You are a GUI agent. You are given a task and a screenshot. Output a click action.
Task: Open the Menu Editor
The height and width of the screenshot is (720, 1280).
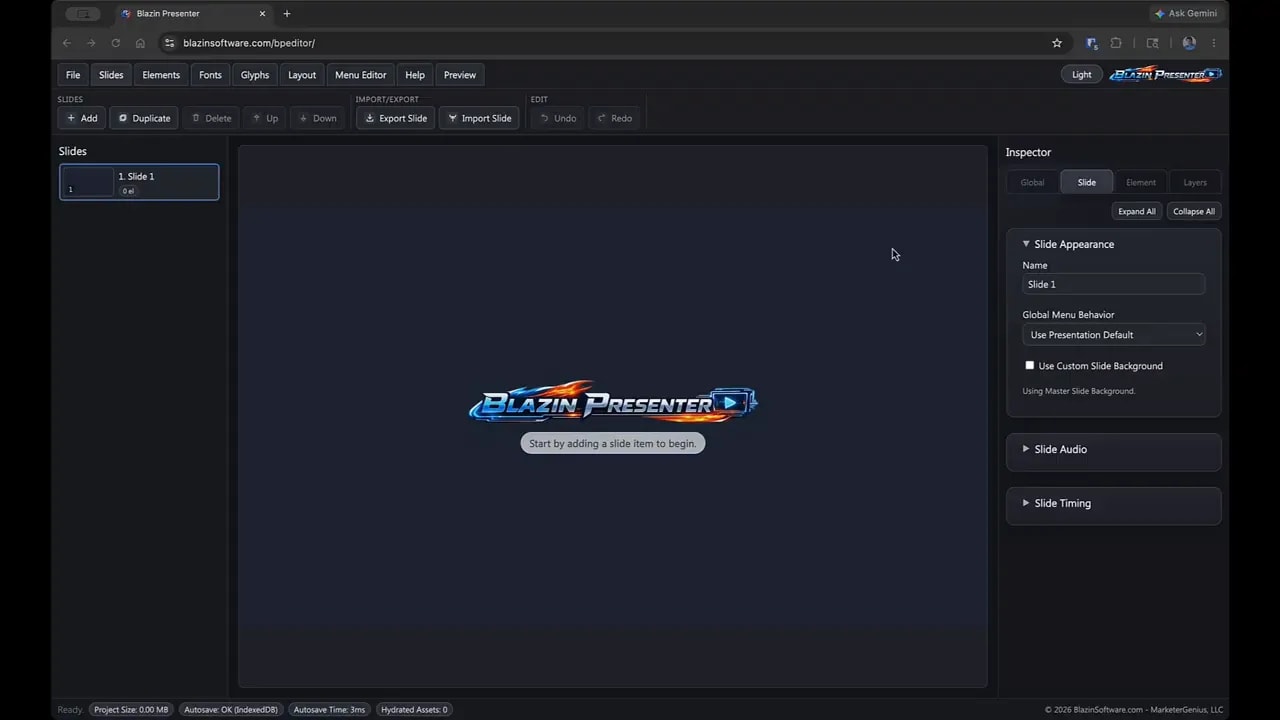coord(360,75)
